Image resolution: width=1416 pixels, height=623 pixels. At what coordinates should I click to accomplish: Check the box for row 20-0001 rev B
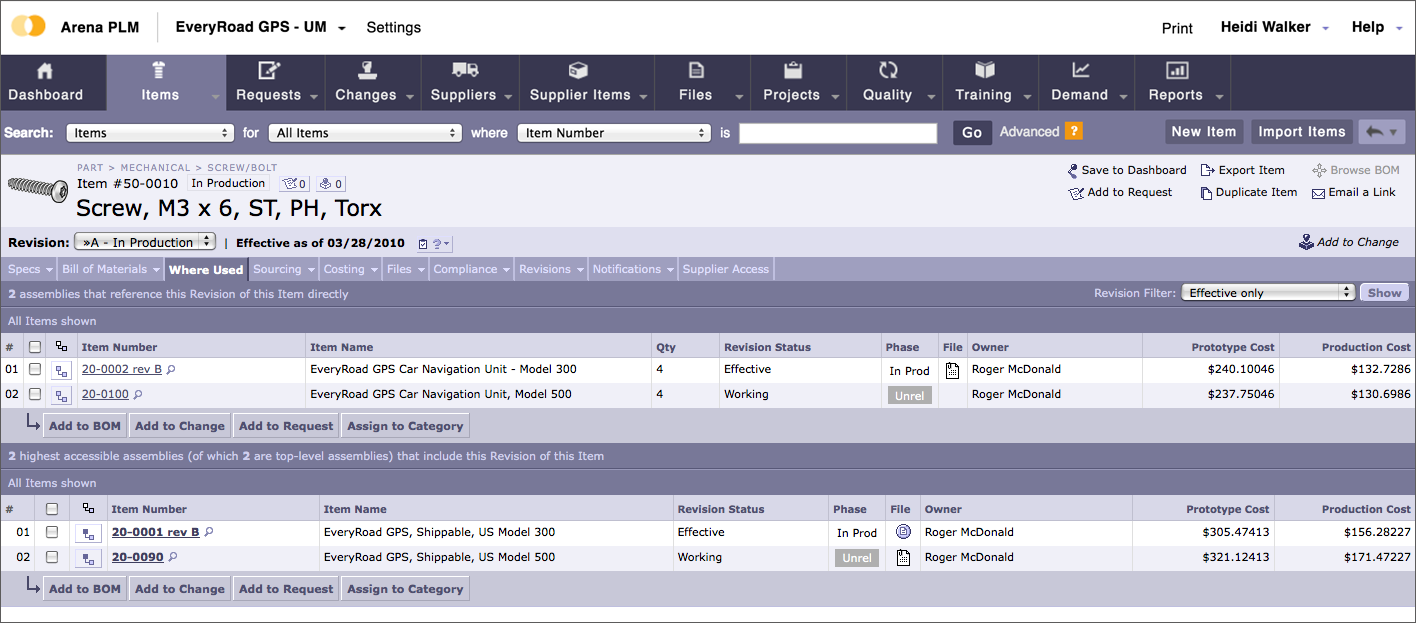click(52, 532)
